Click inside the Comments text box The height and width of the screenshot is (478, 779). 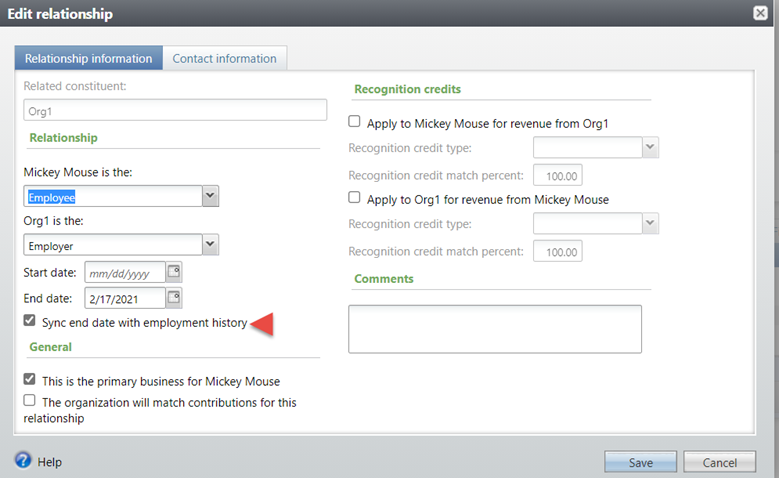coord(495,329)
